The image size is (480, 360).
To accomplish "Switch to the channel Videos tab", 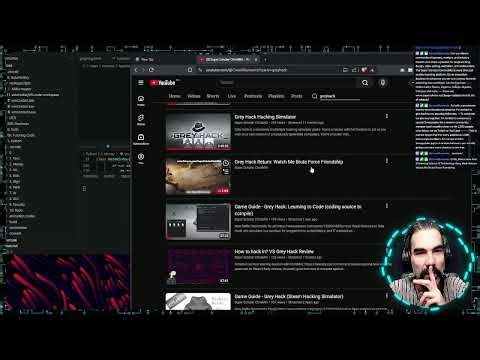I will 194,96.
